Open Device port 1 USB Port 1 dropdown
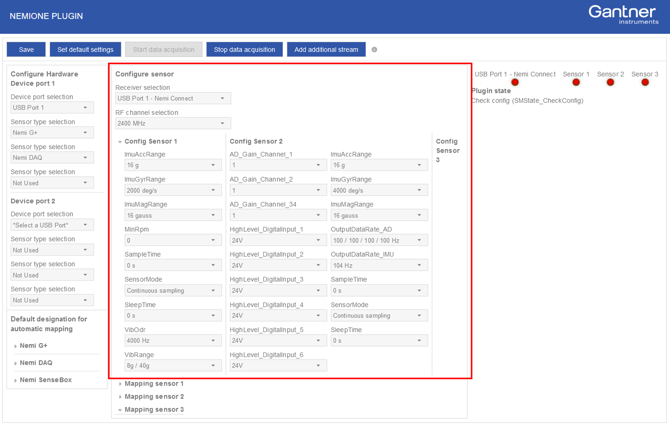 [x=52, y=107]
